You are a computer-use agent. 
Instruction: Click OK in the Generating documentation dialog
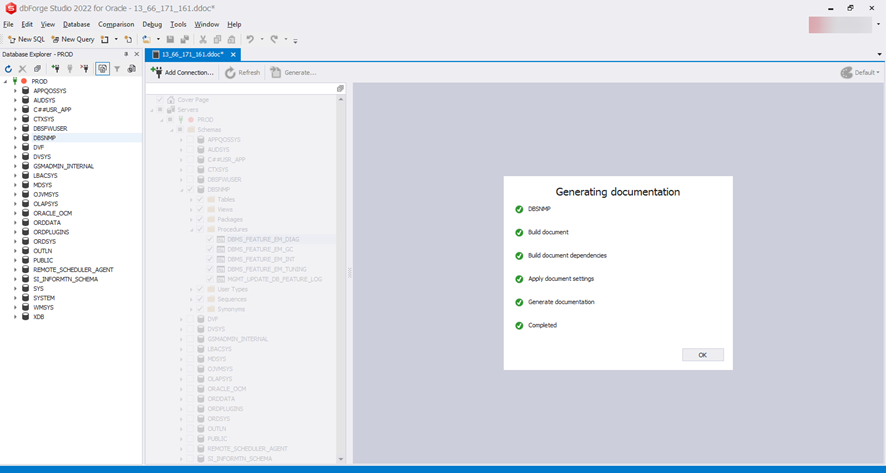click(702, 355)
